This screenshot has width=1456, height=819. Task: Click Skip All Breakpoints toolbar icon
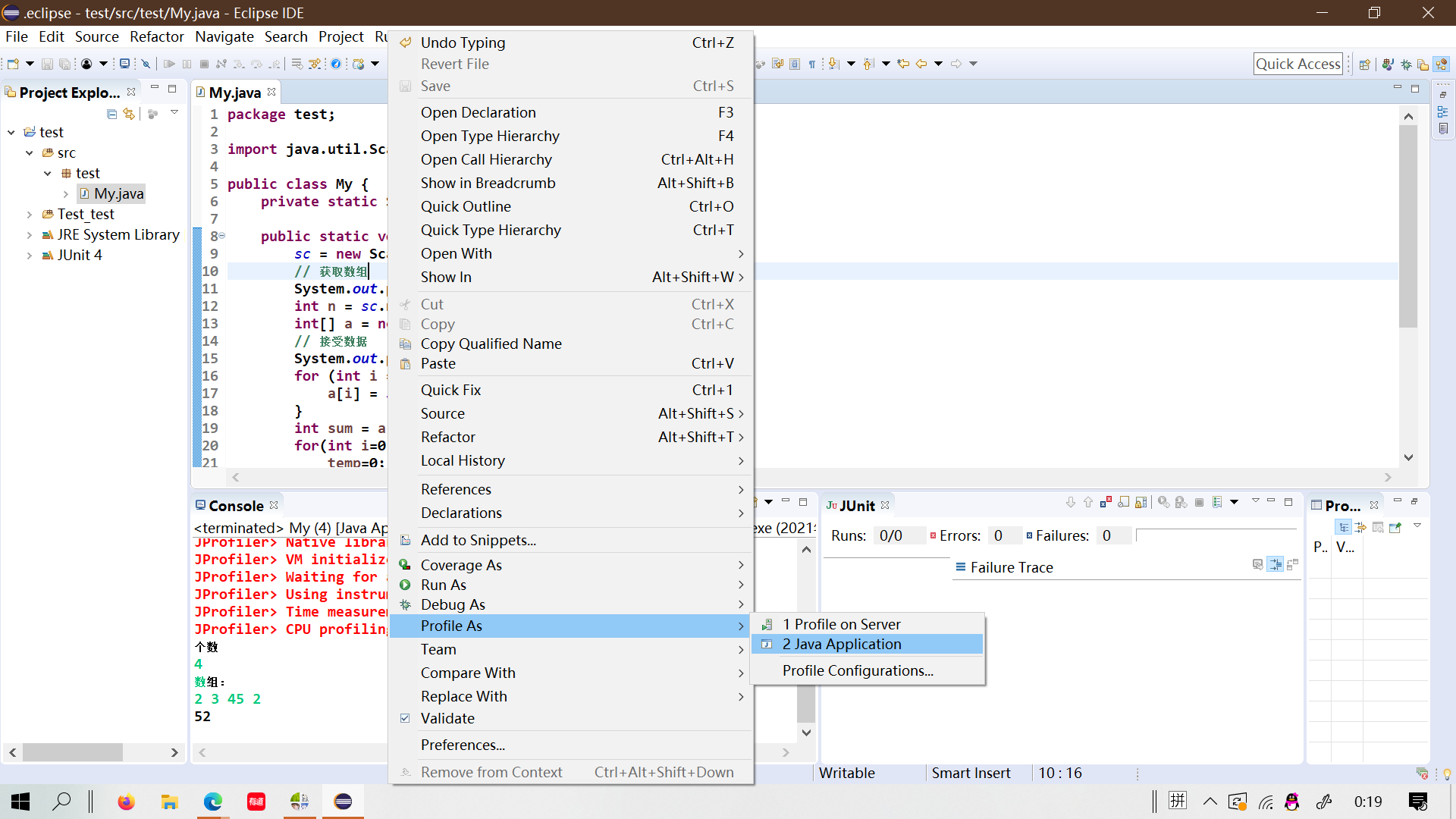tap(146, 64)
